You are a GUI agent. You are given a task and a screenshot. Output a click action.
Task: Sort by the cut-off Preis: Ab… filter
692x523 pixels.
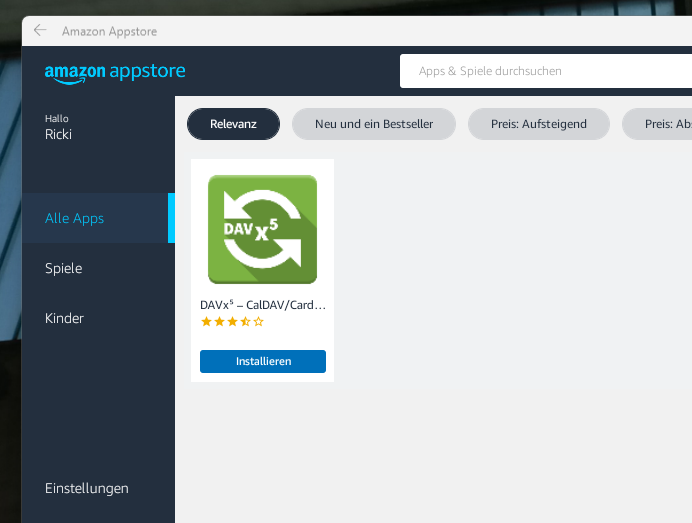[x=658, y=124]
